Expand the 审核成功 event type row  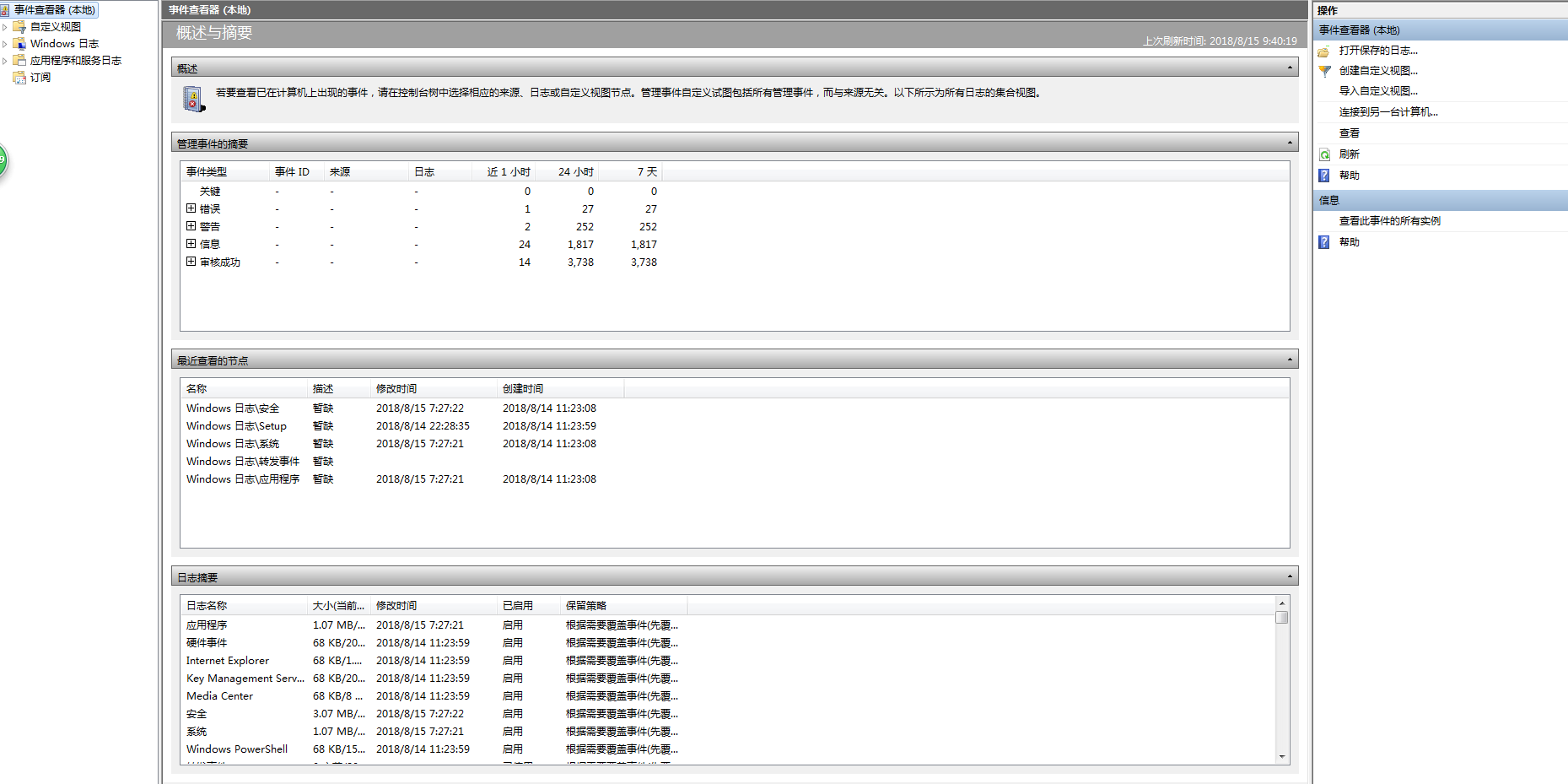tap(191, 262)
